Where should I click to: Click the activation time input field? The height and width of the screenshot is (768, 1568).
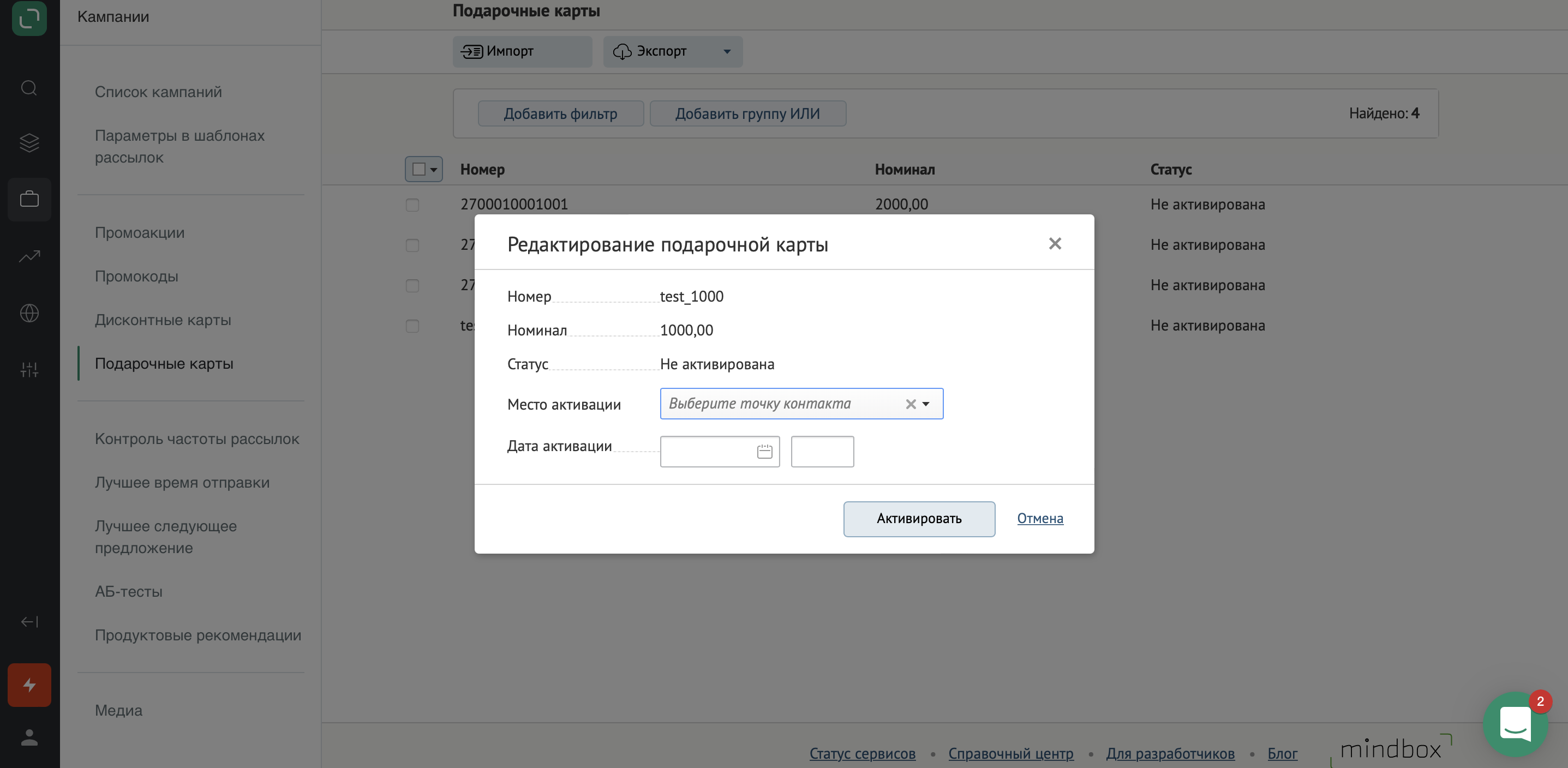[x=822, y=452]
